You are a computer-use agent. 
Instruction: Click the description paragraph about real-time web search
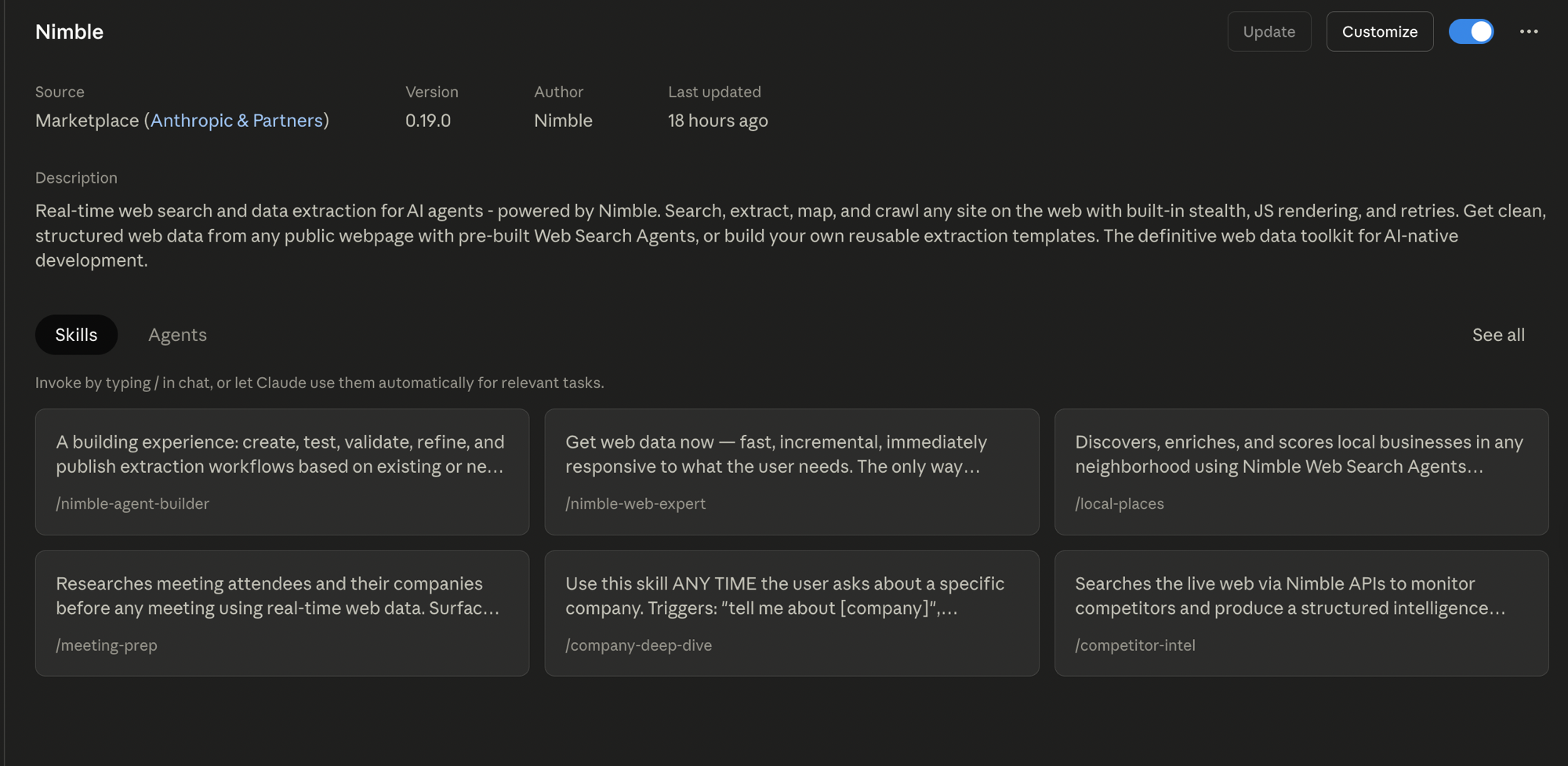[790, 235]
